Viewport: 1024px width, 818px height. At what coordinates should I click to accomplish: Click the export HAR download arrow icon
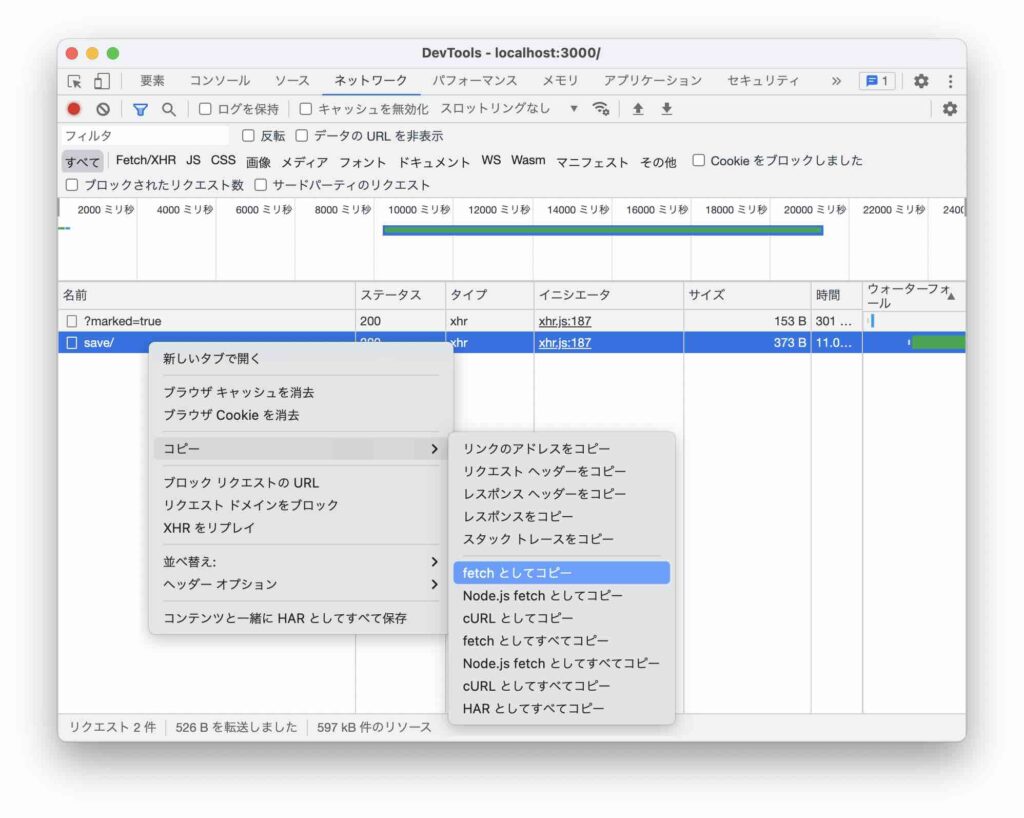point(666,109)
